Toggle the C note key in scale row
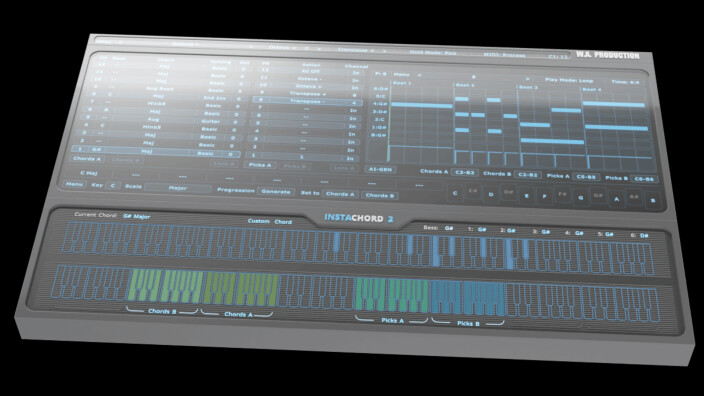This screenshot has width=704, height=396. click(x=455, y=194)
